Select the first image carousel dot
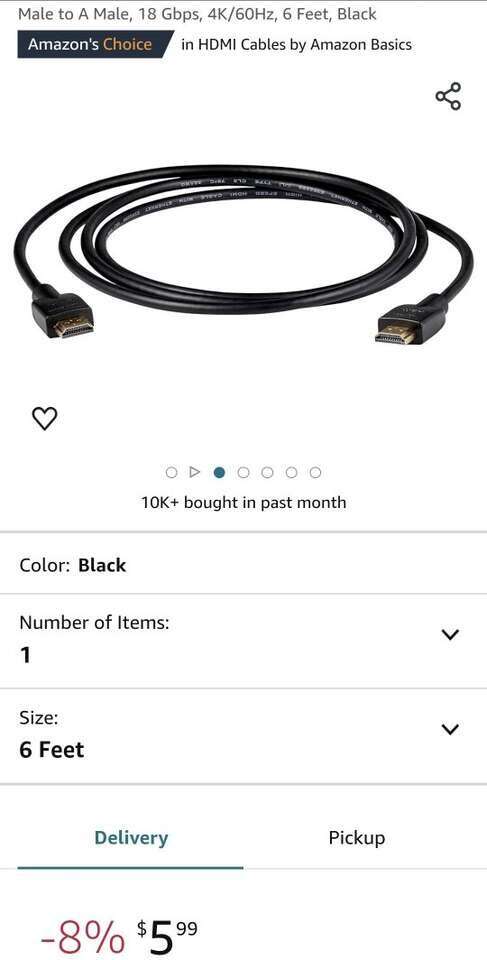Screen dimensions: 487x960 coord(172,472)
